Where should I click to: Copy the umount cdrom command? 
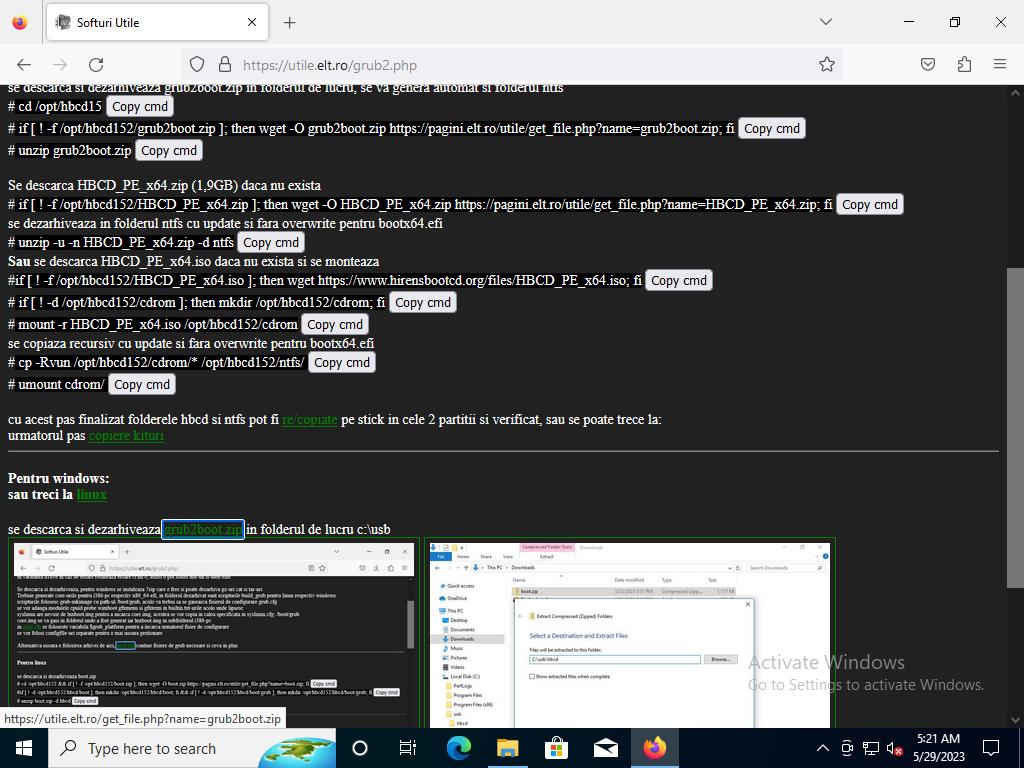[141, 384]
